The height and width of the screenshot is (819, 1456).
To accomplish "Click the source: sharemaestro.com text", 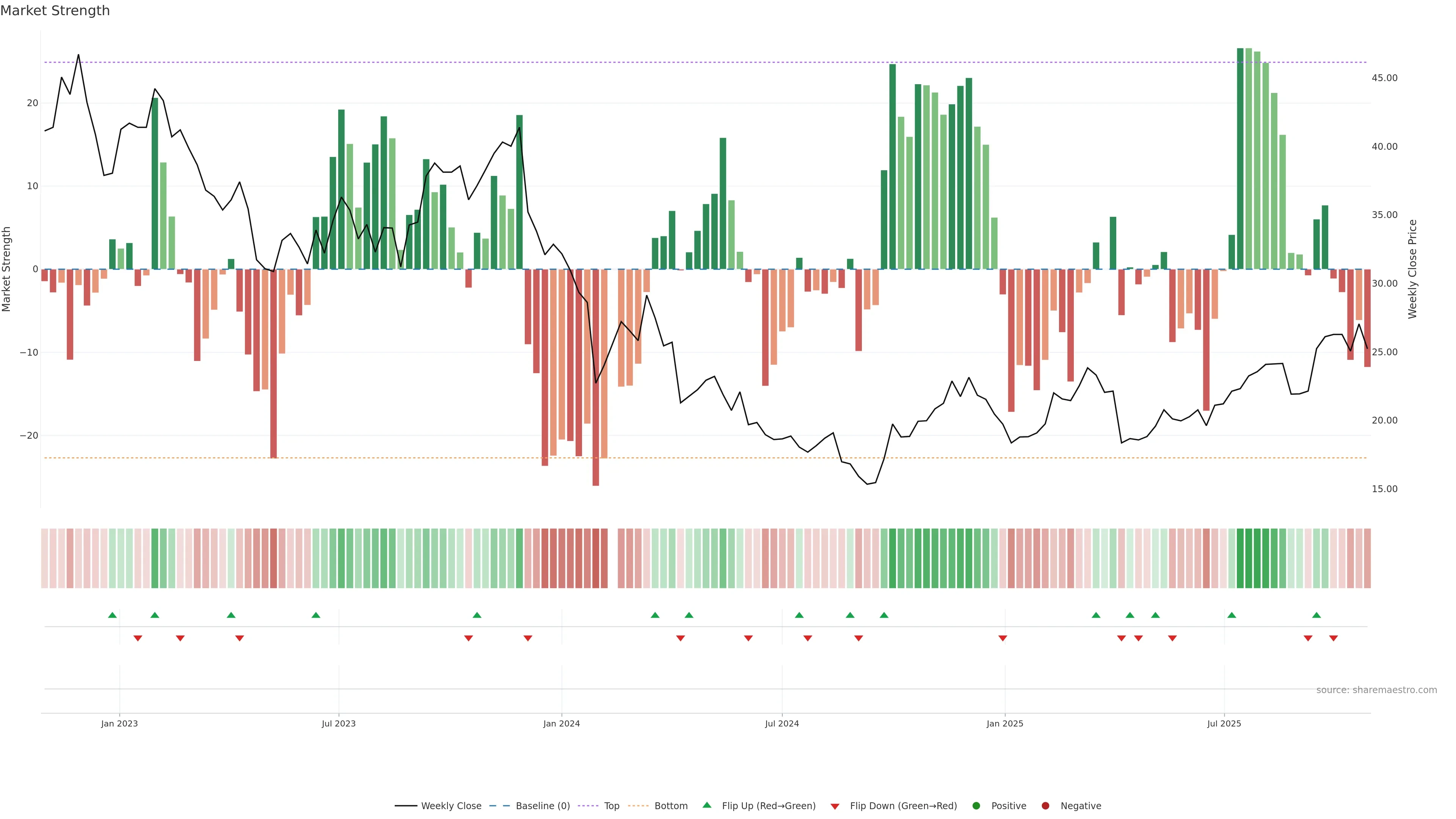I will pos(1376,690).
